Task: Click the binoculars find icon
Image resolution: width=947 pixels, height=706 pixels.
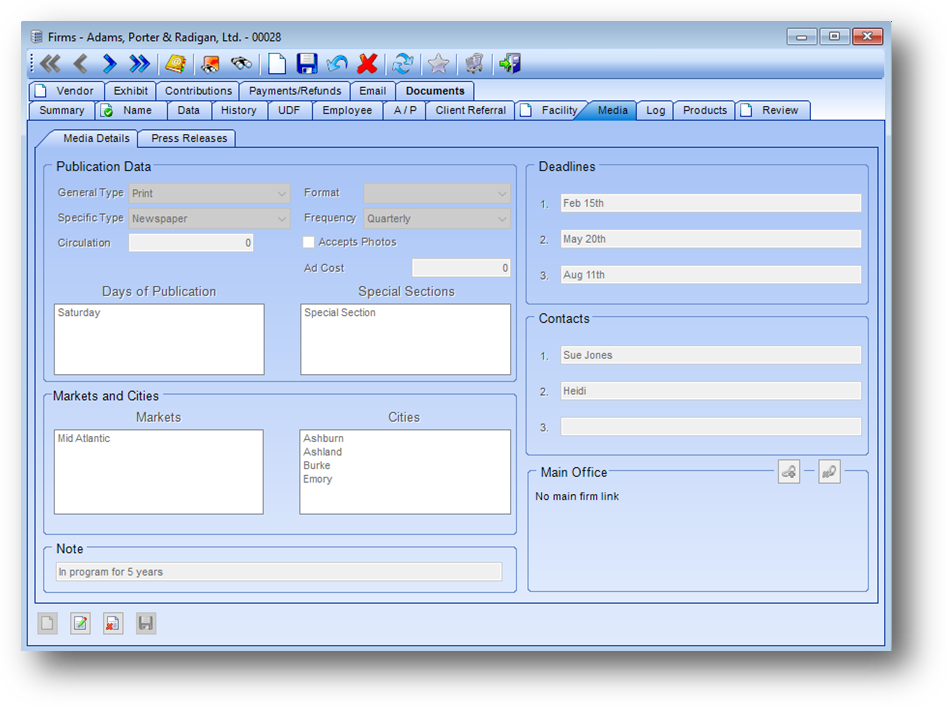Action: tap(242, 63)
